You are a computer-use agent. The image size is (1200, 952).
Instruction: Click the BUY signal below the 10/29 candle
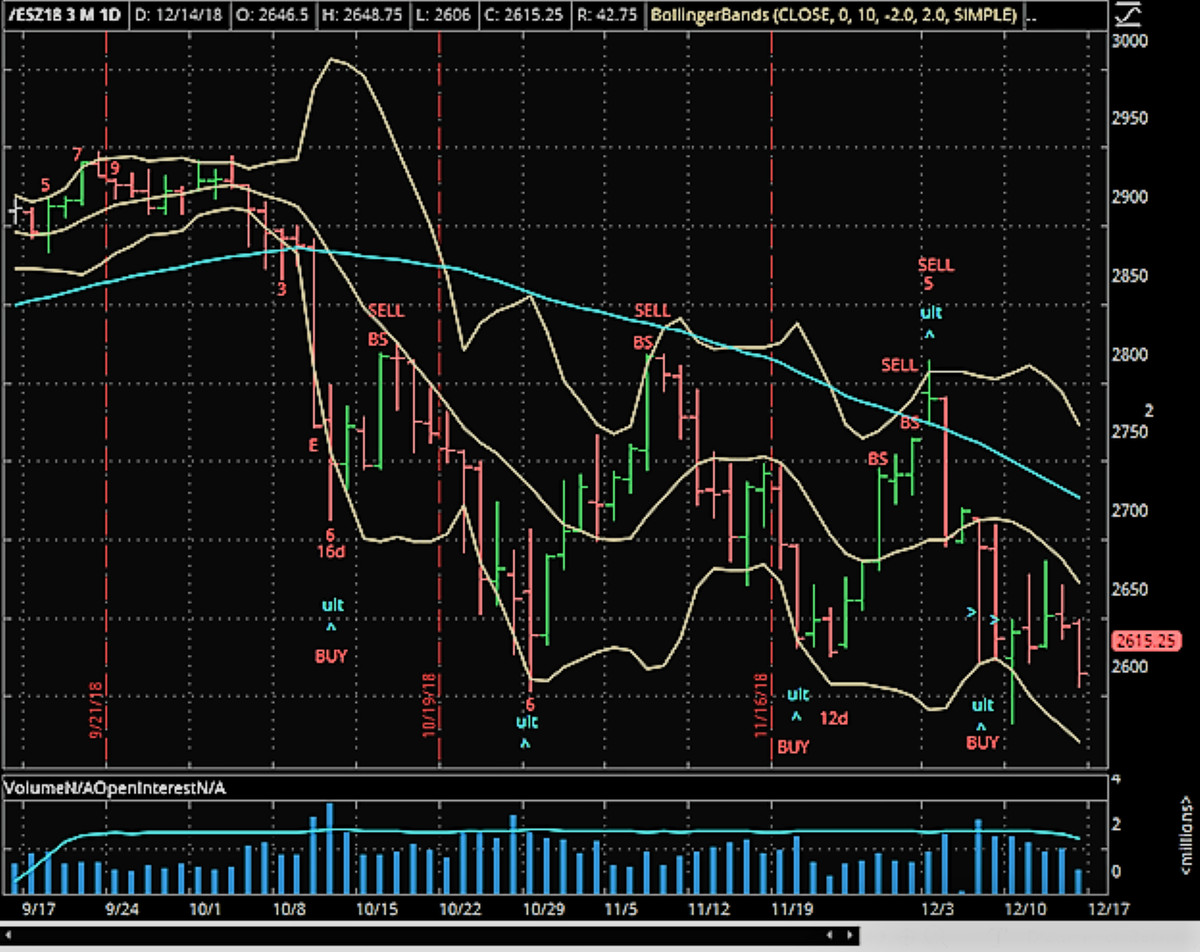coord(329,656)
